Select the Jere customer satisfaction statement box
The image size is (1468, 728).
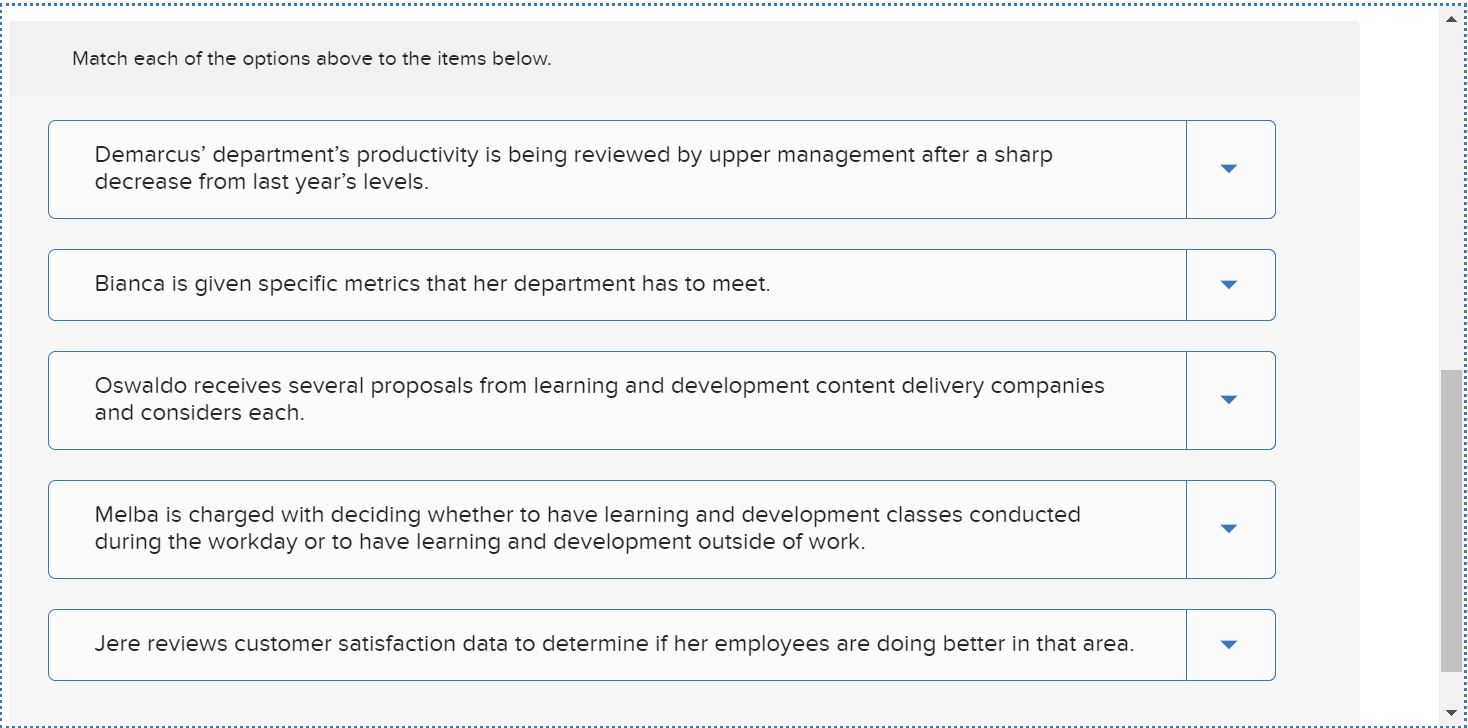pos(600,644)
